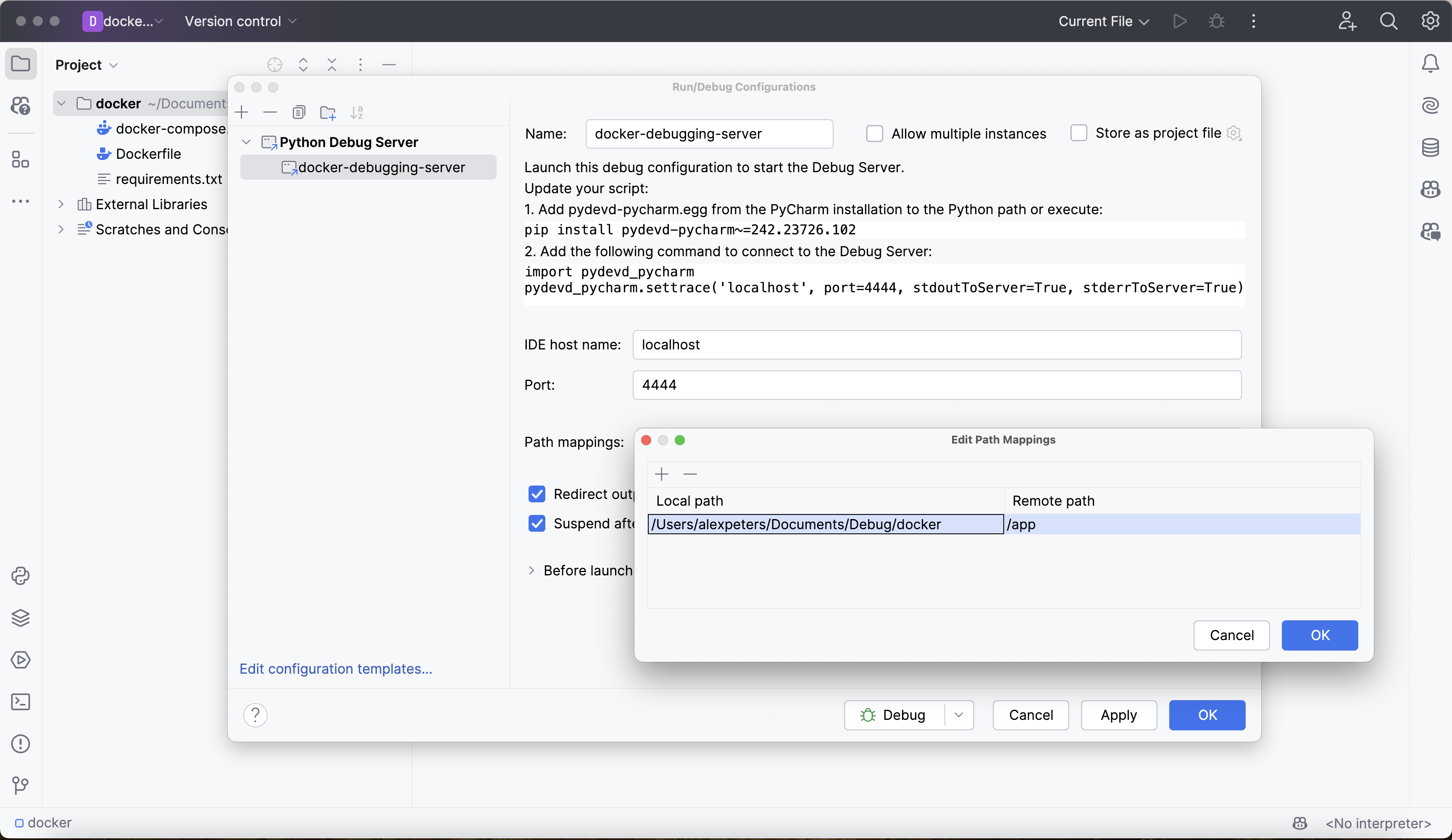Open the Debug button dropdown arrow
Viewport: 1452px width, 840px height.
[958, 715]
